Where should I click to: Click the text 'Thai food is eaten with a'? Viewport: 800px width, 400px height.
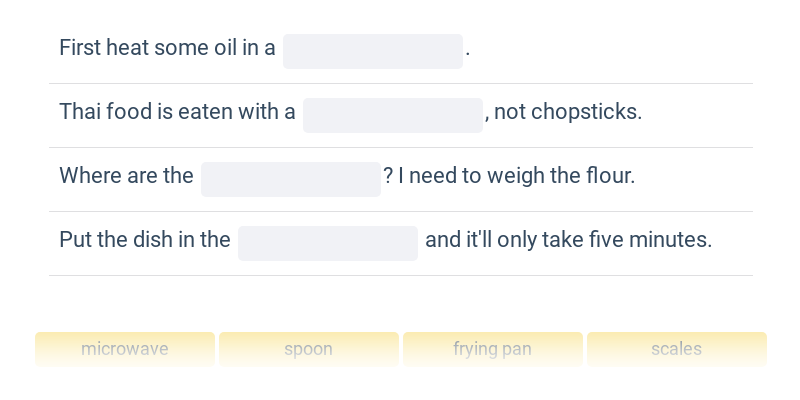[178, 112]
